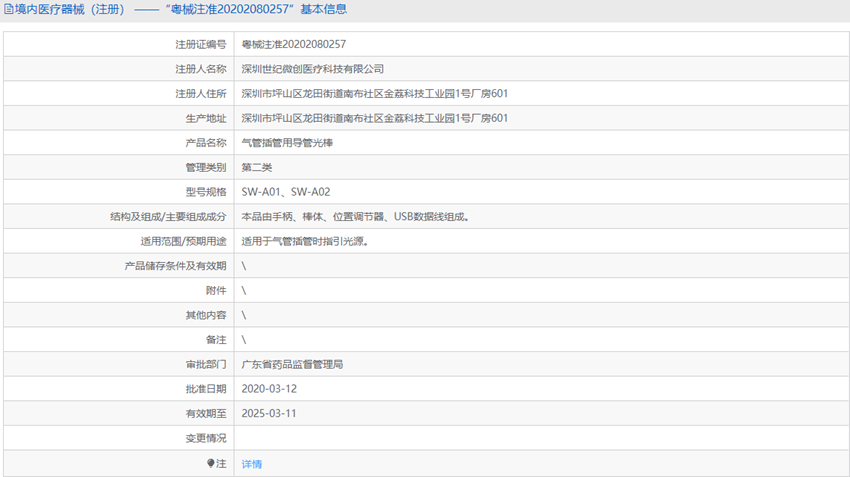The height and width of the screenshot is (477, 850).
Task: Click the backslash value in 其他内容 row
Action: pos(244,315)
